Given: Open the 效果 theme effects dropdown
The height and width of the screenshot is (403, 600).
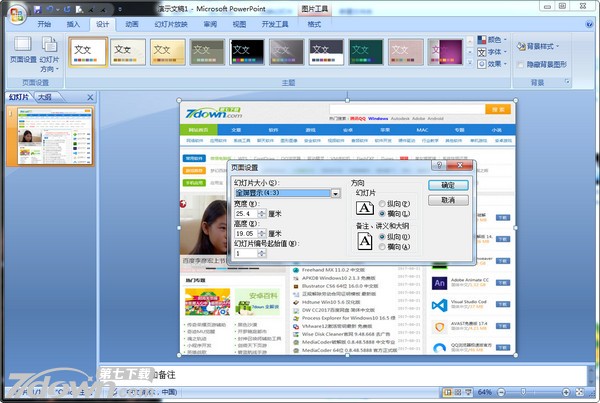Looking at the screenshot, I should pyautogui.click(x=492, y=64).
